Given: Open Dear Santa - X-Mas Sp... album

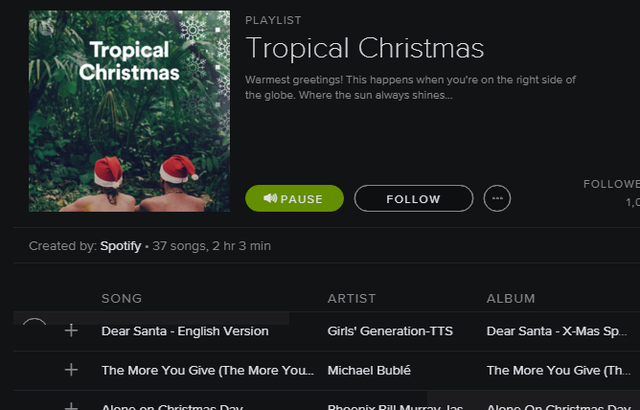Looking at the screenshot, I should 556,331.
